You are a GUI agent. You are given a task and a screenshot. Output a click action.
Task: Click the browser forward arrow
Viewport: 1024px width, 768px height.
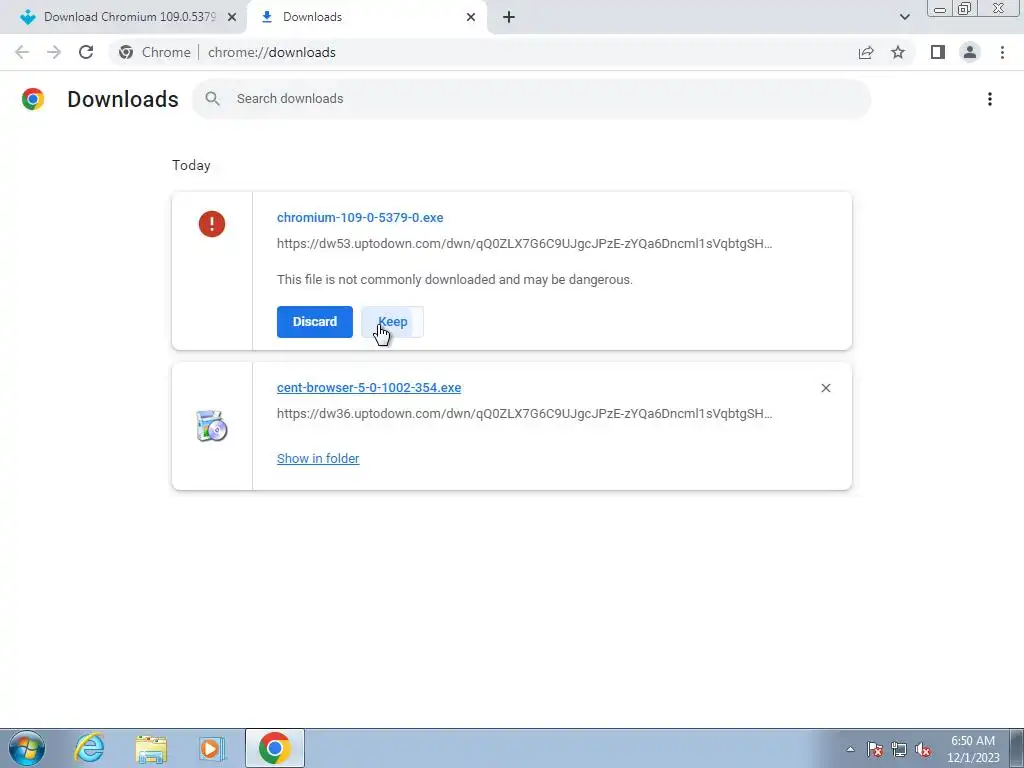click(x=54, y=52)
